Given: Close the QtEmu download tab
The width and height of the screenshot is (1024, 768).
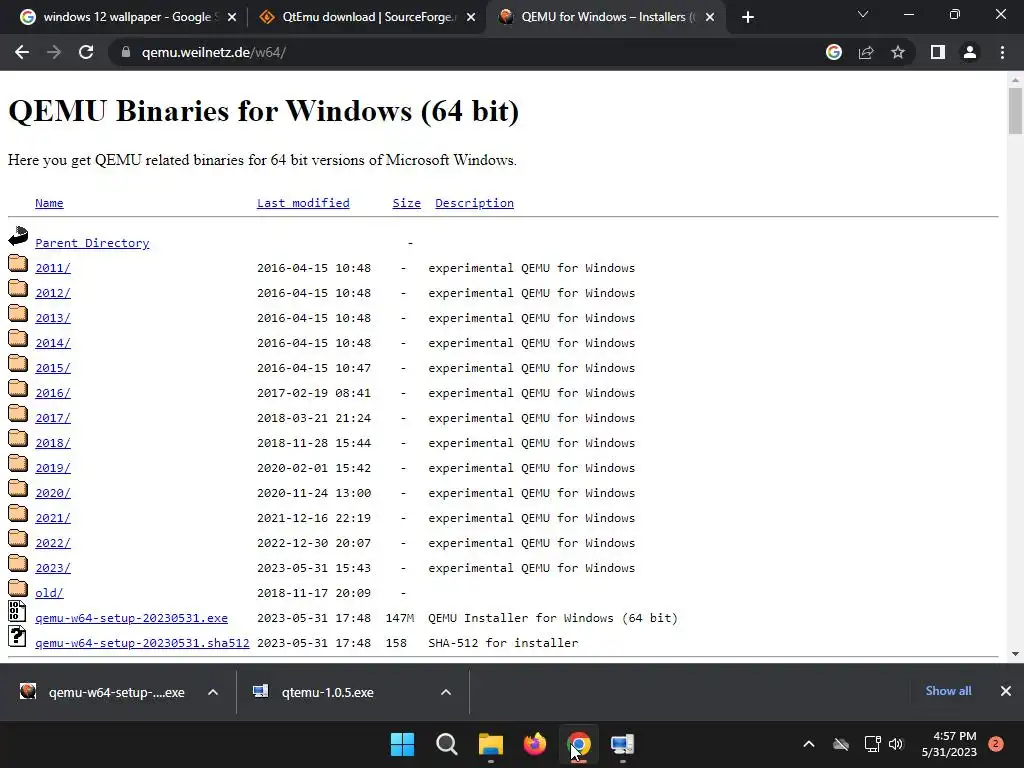Looking at the screenshot, I should 471,17.
